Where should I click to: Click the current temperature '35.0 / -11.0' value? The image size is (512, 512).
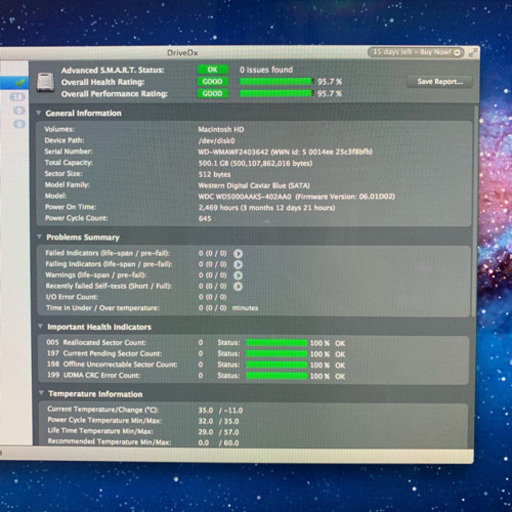[x=220, y=410]
